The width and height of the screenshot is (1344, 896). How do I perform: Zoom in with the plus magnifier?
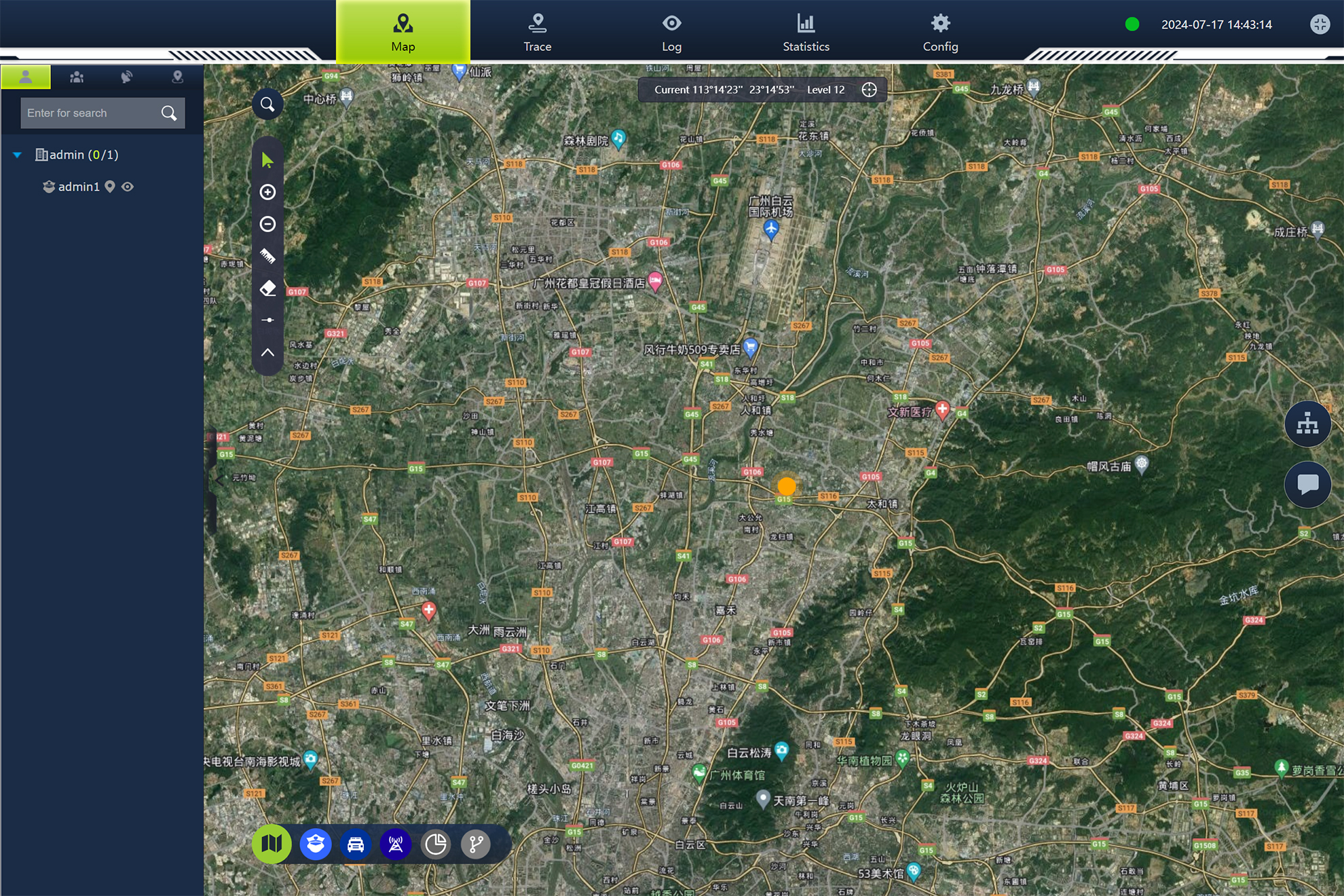coord(267,192)
